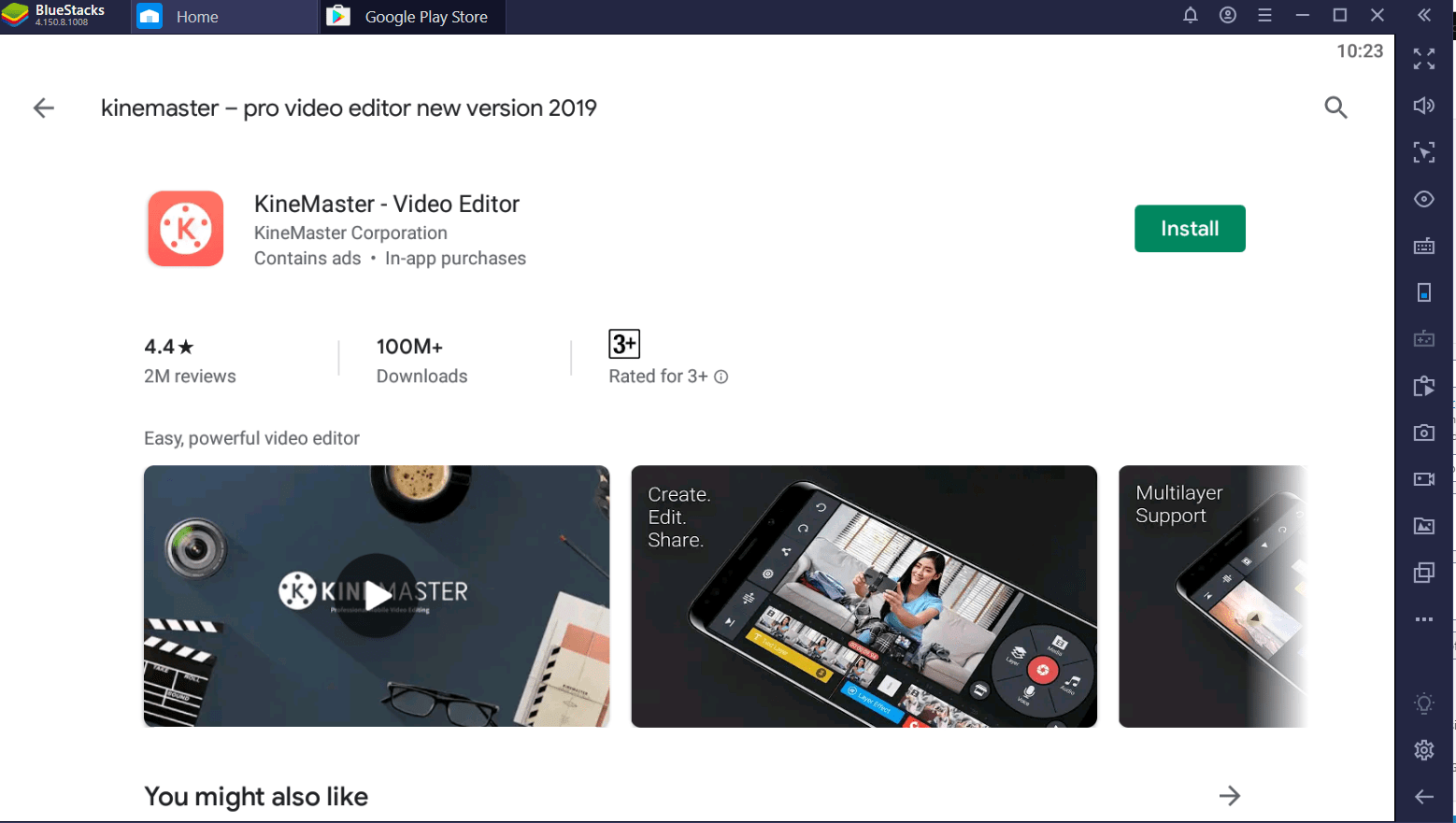Screen dimensions: 1456x823
Task: Click the '2M reviews' text
Action: [190, 376]
